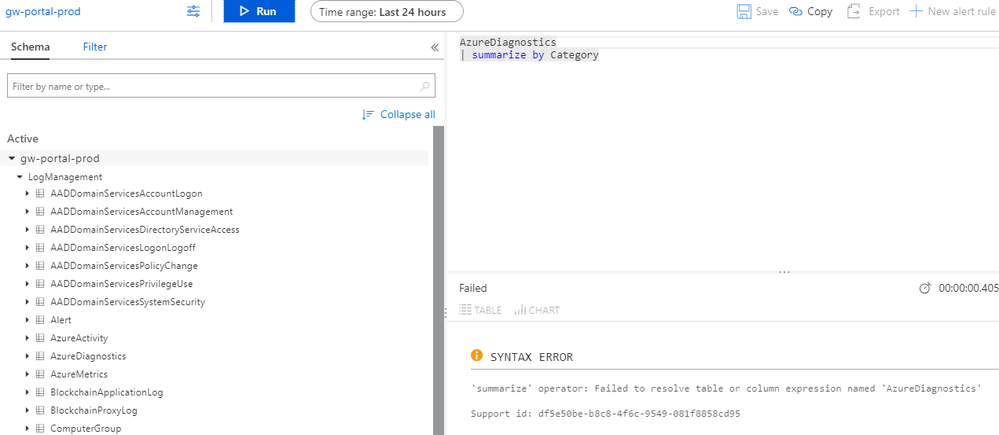Switch results view to CHART

coord(537,310)
